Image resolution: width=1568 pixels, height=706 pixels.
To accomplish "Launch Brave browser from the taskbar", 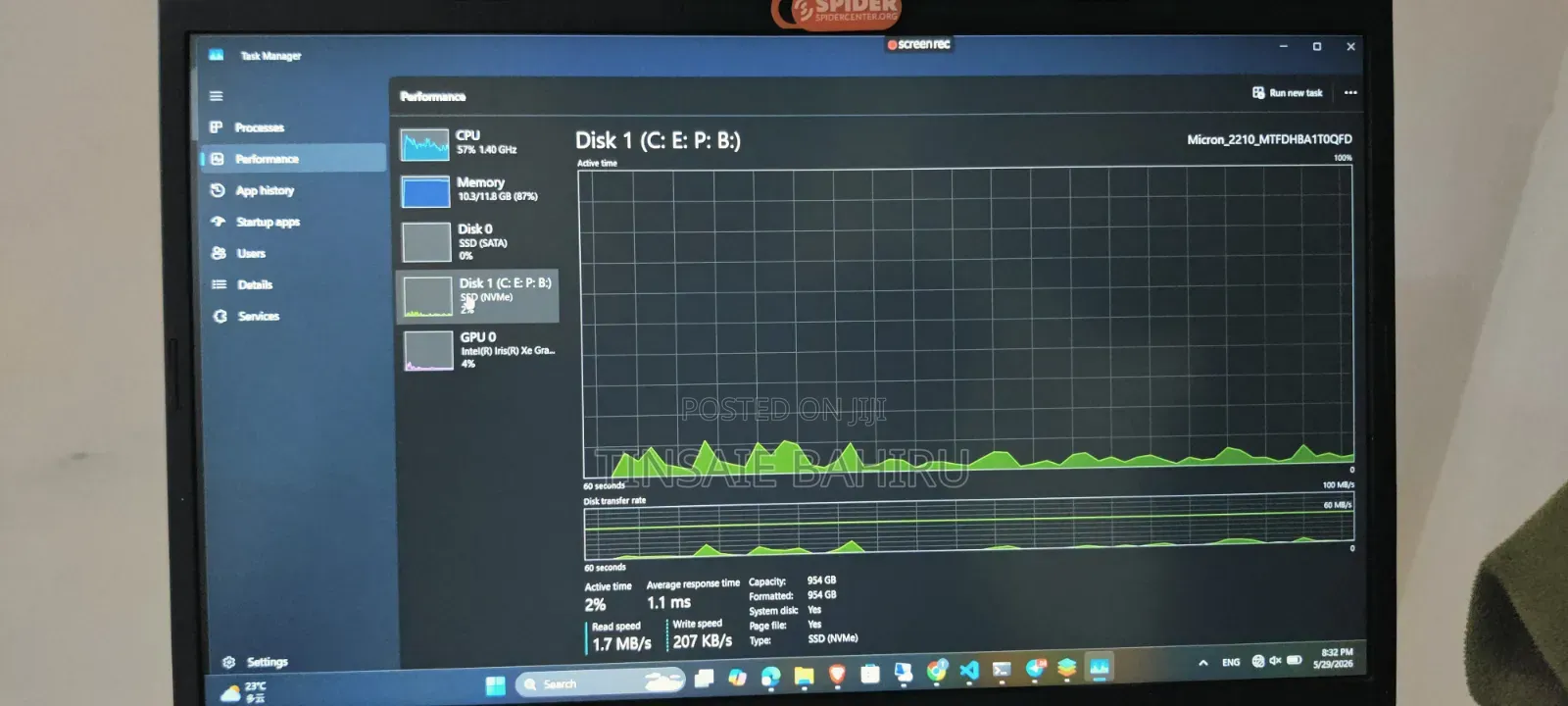I will tap(837, 674).
